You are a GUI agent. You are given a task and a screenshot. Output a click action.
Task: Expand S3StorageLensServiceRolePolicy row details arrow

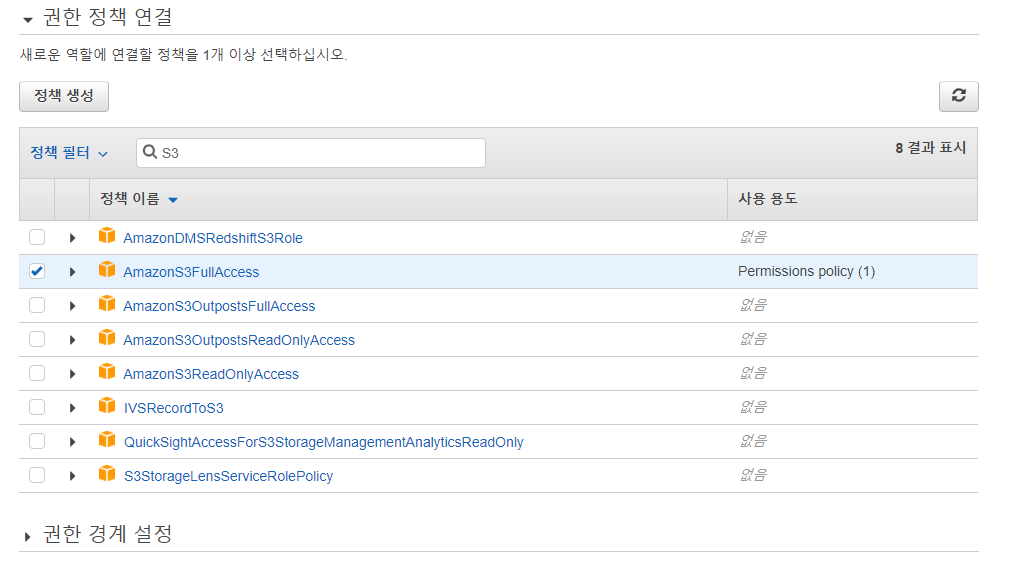(72, 477)
